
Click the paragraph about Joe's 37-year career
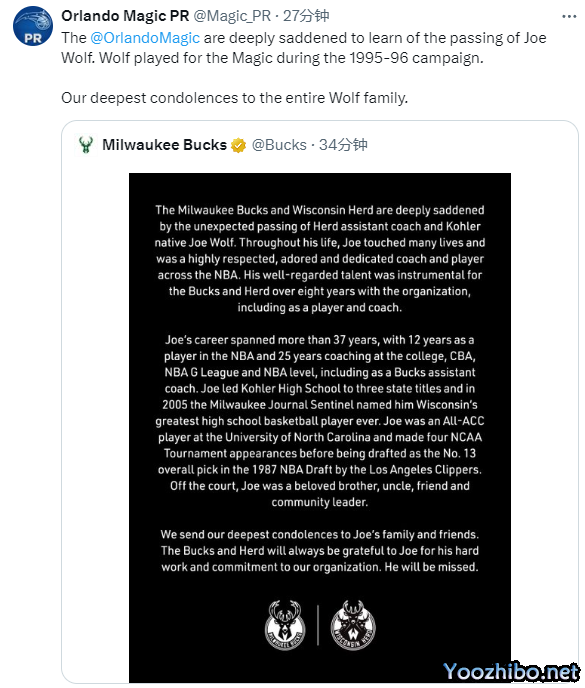click(320, 421)
